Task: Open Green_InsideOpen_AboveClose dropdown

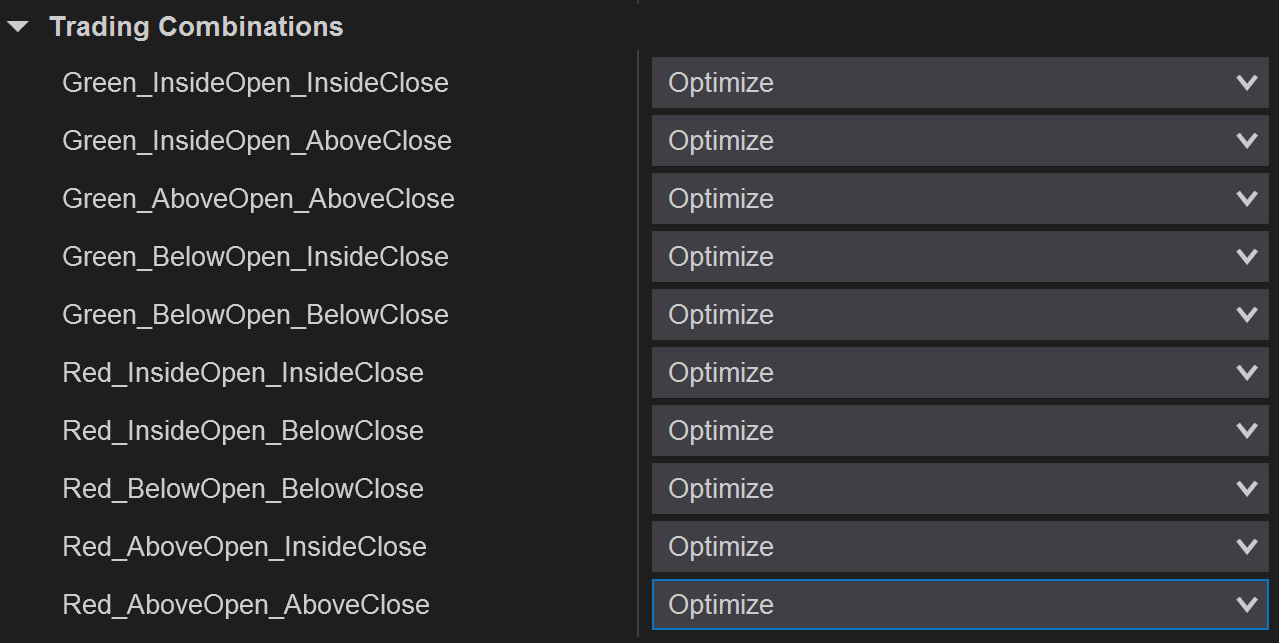Action: [959, 141]
